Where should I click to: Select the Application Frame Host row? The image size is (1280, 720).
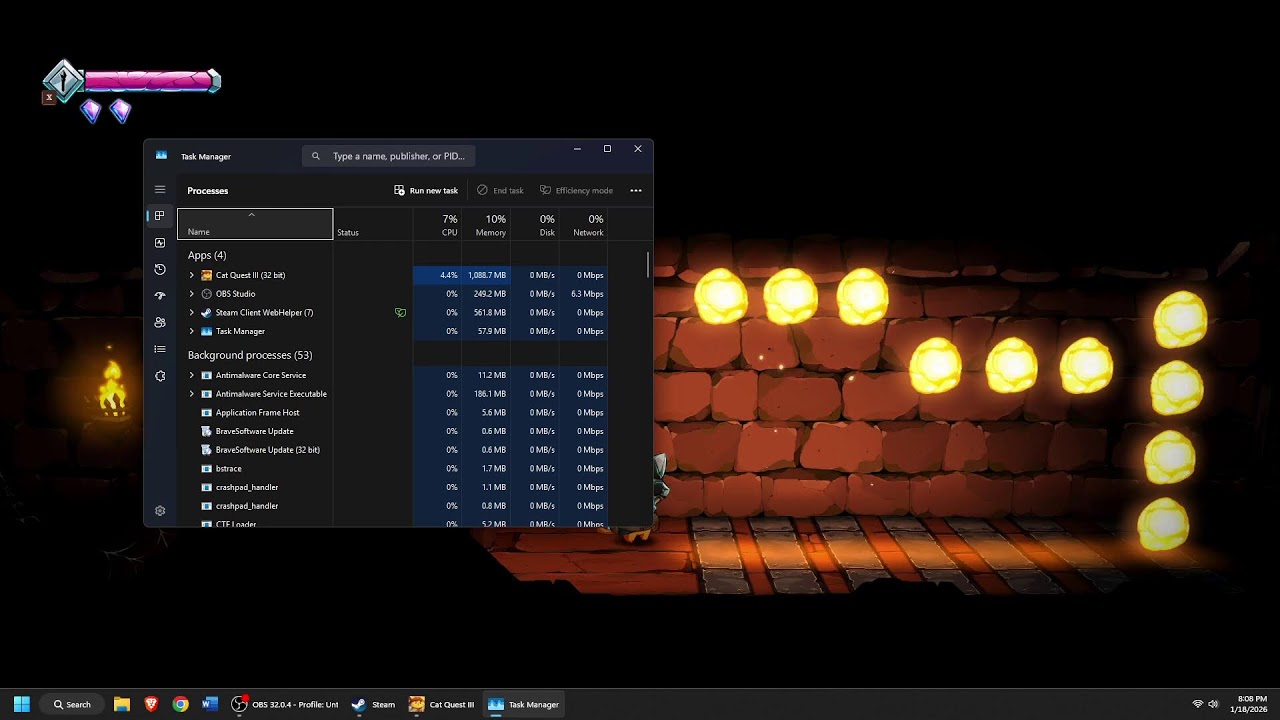pyautogui.click(x=392, y=412)
